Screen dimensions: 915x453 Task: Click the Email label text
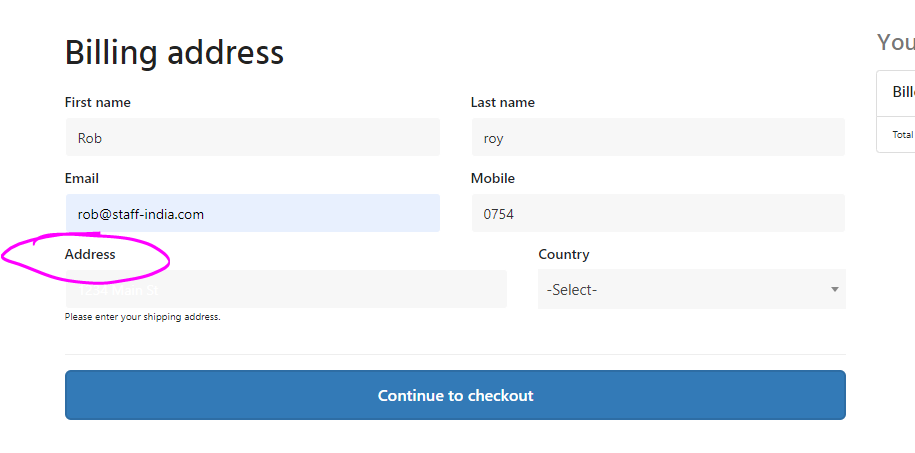[82, 178]
